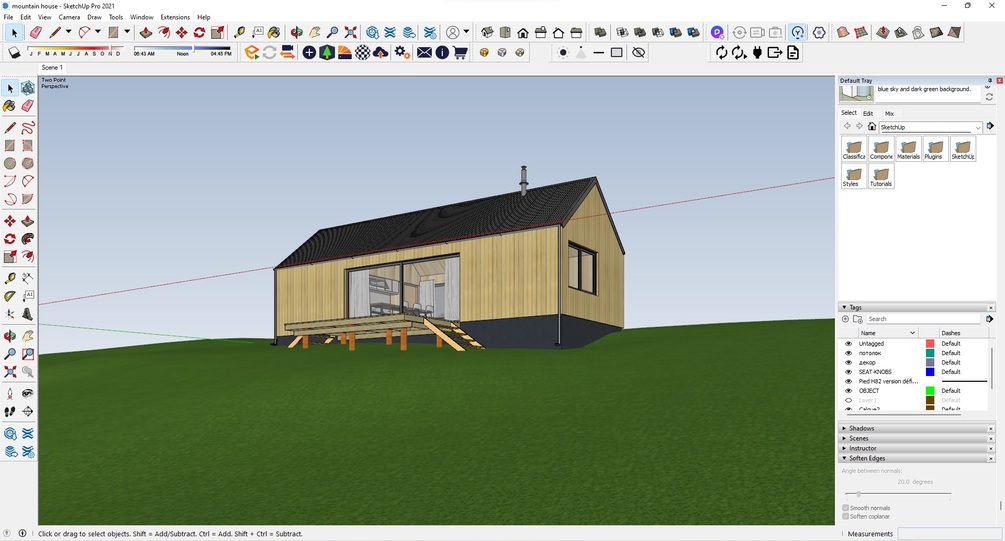Viewport: 1005px width, 541px height.
Task: Enable Smooth normals checkbox
Action: tap(845, 508)
